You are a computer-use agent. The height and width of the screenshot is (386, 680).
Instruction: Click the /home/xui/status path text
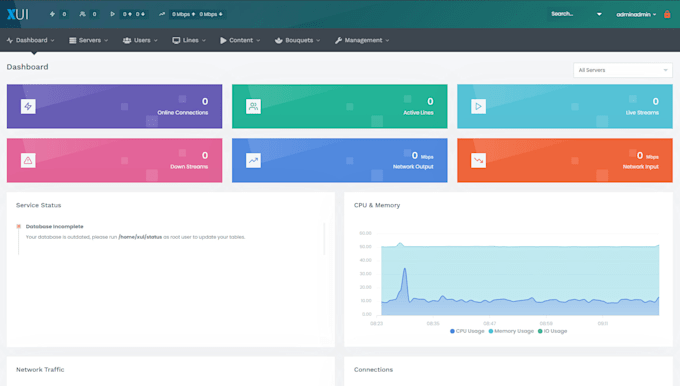tap(140, 237)
